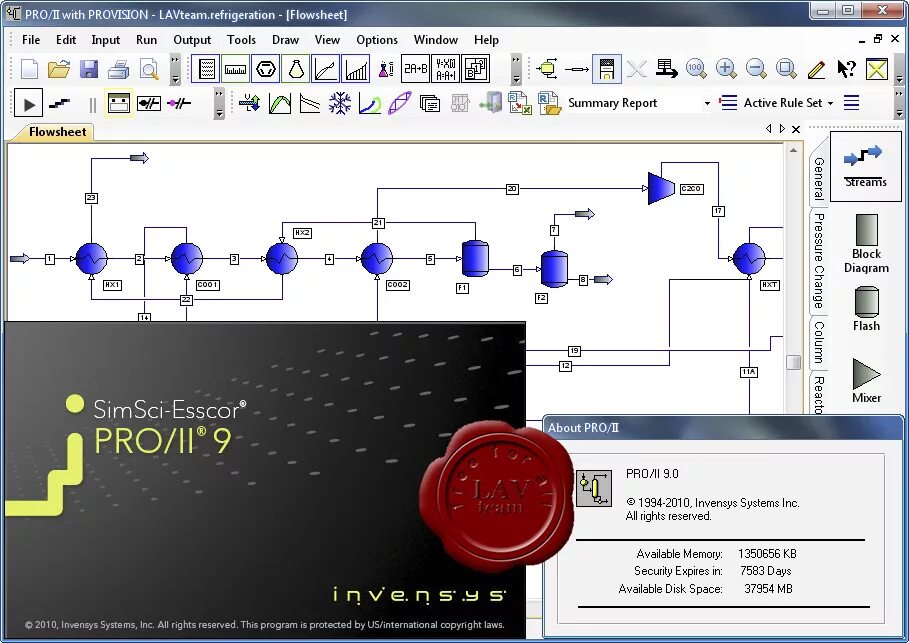Toggle the black breakpoint icon
The image size is (909, 643).
[x=149, y=104]
